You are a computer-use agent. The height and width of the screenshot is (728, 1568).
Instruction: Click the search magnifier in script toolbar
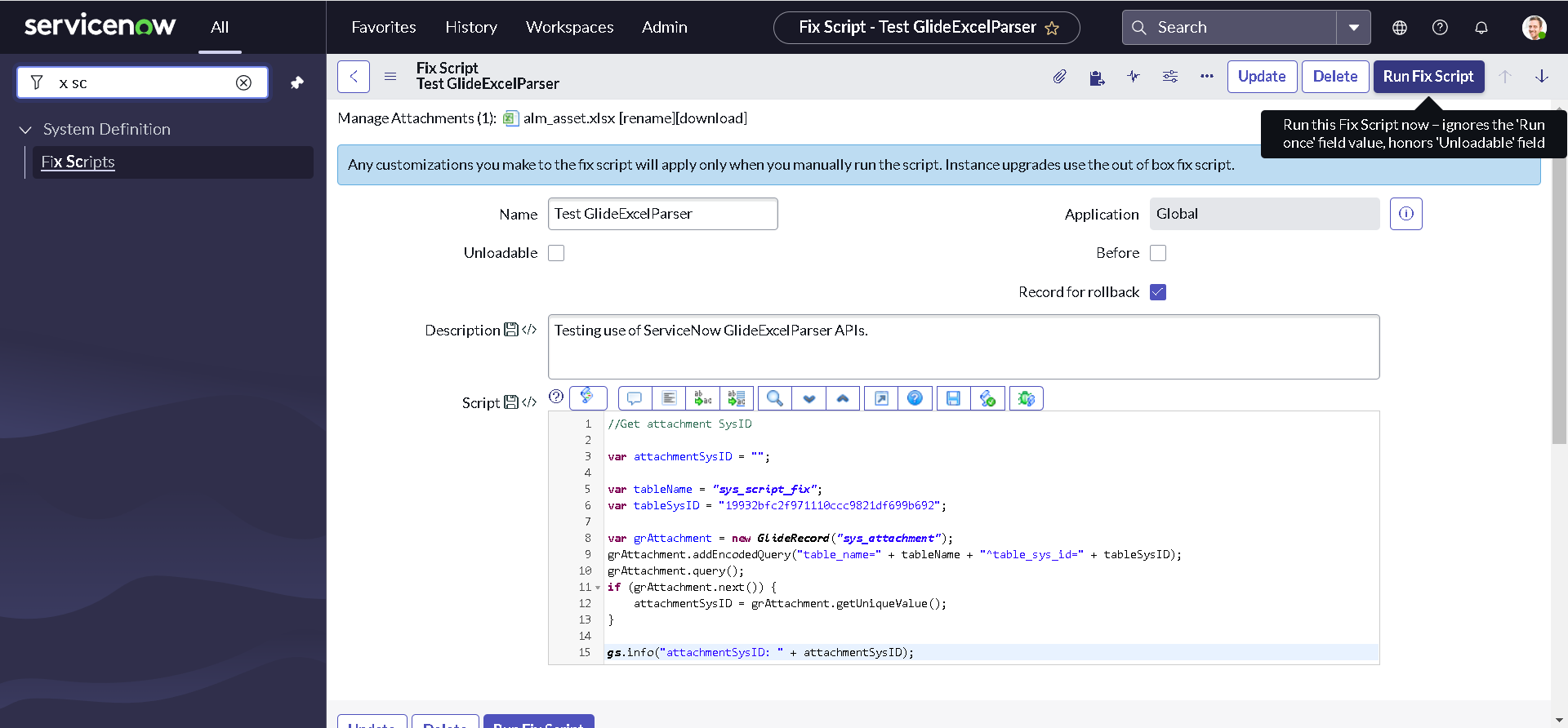point(775,398)
